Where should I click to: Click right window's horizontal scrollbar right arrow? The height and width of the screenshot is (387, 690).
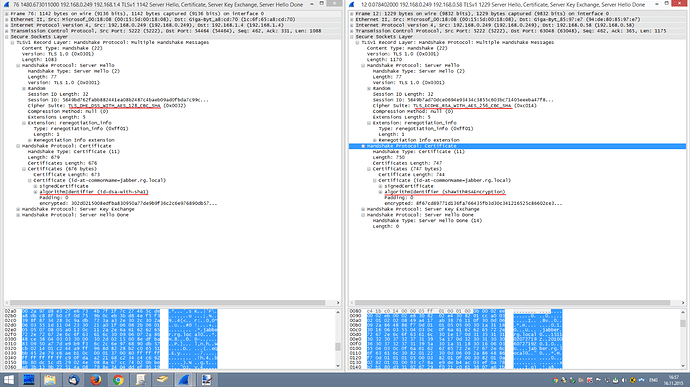[x=683, y=302]
